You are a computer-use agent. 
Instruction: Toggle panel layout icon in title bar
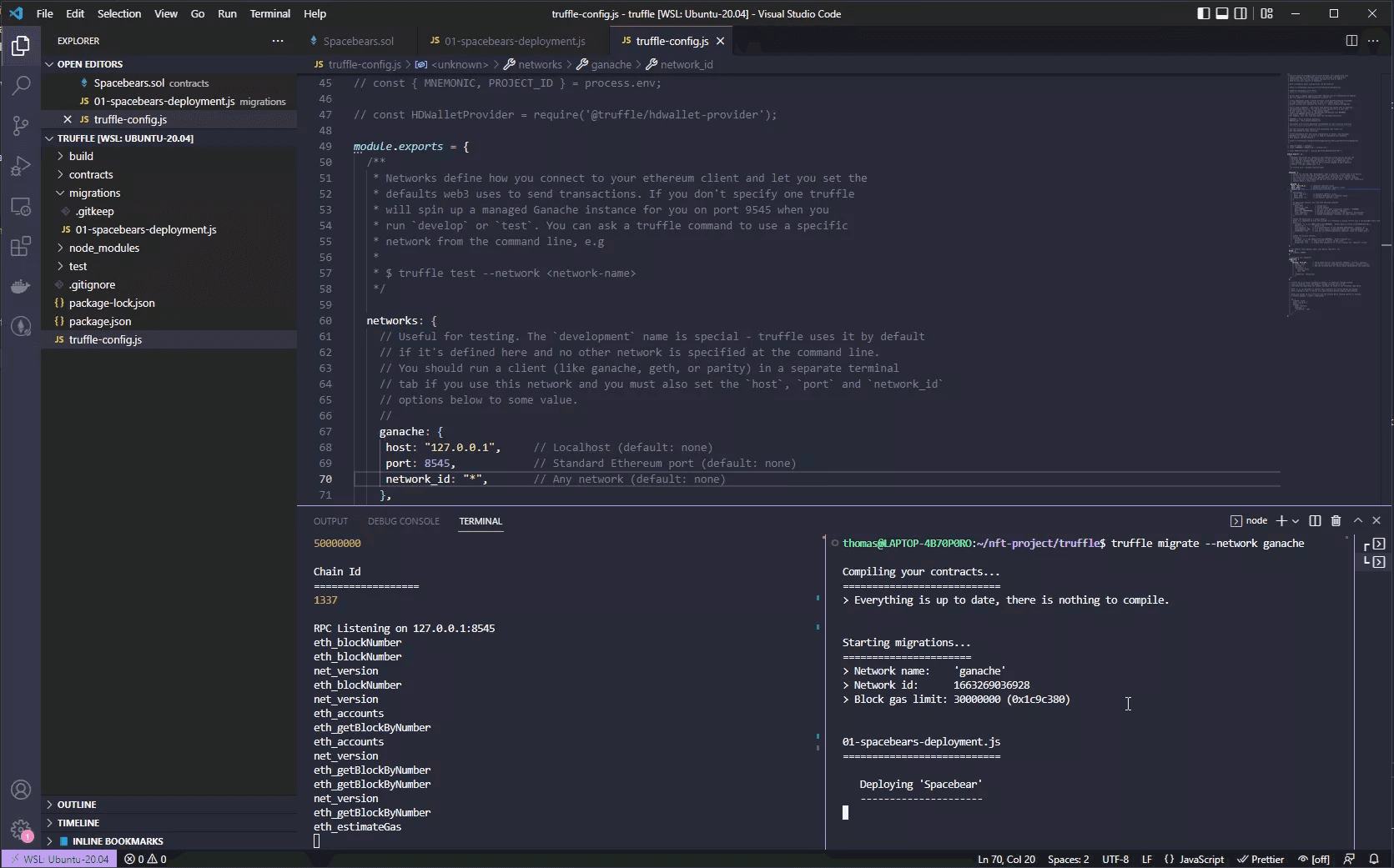point(1222,13)
